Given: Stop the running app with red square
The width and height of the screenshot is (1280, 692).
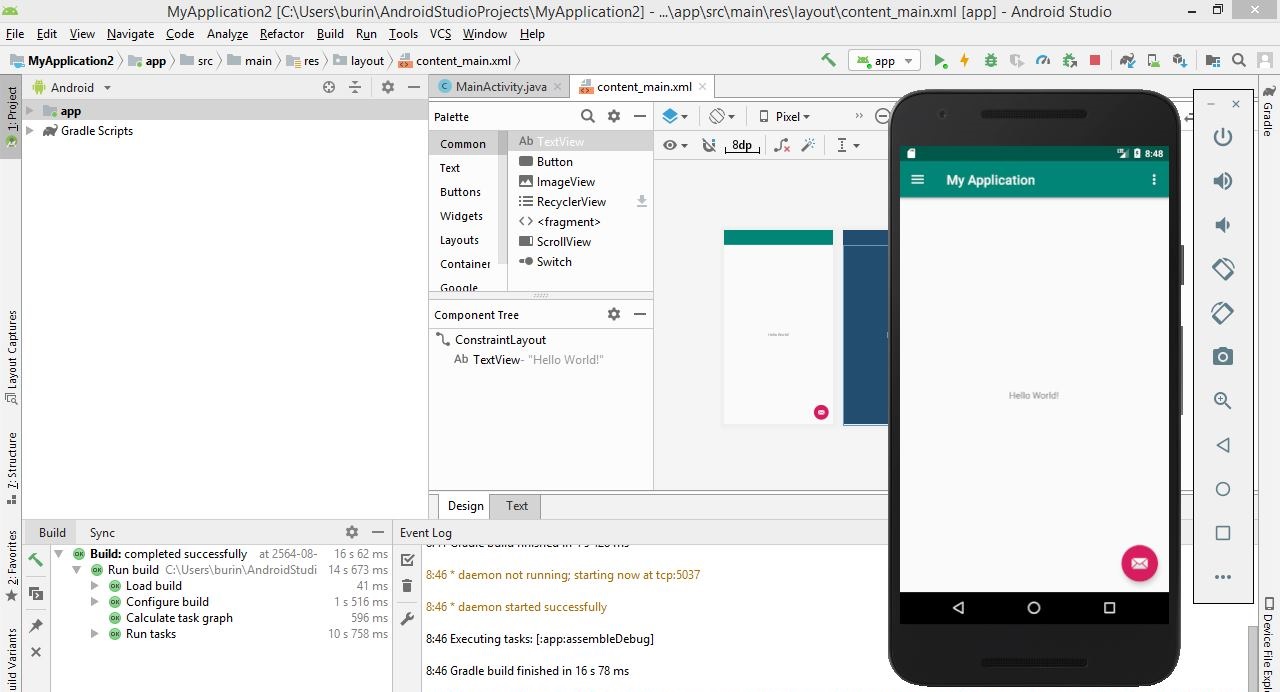Looking at the screenshot, I should tap(1095, 61).
